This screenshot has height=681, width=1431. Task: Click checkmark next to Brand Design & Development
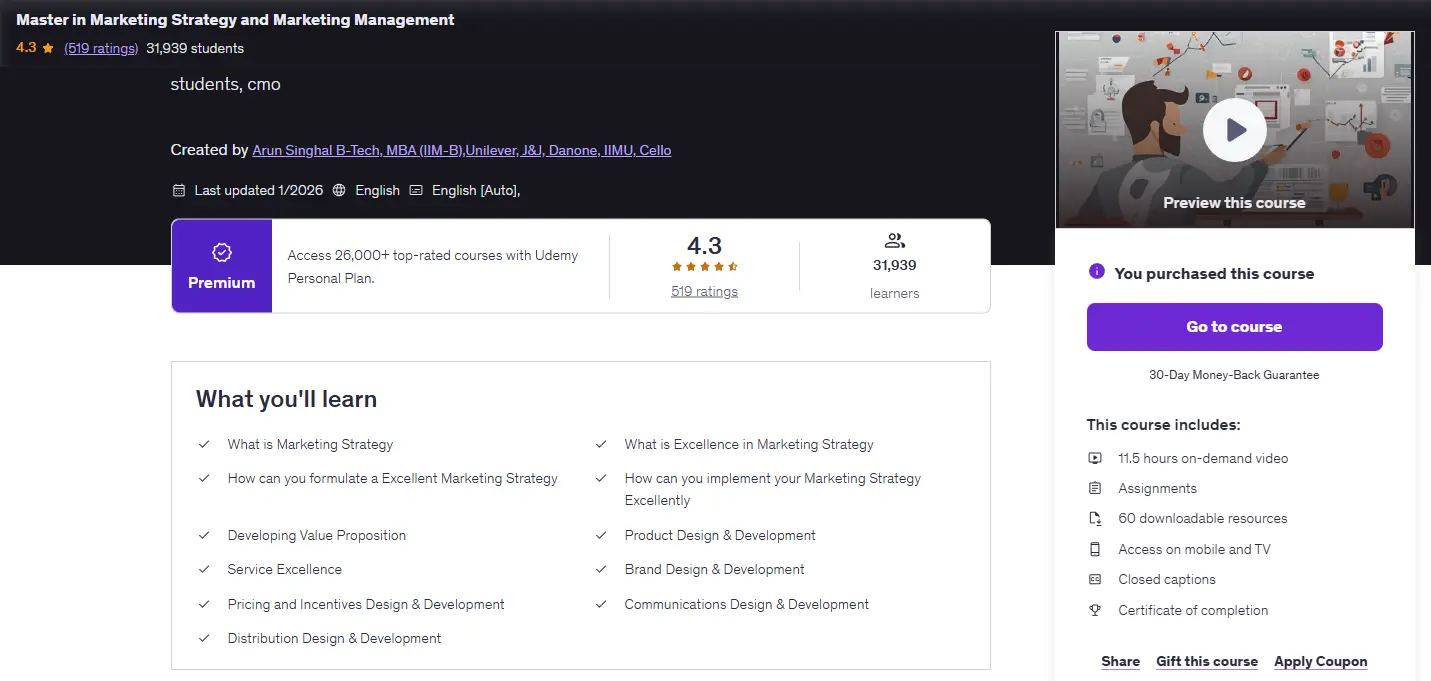point(601,569)
